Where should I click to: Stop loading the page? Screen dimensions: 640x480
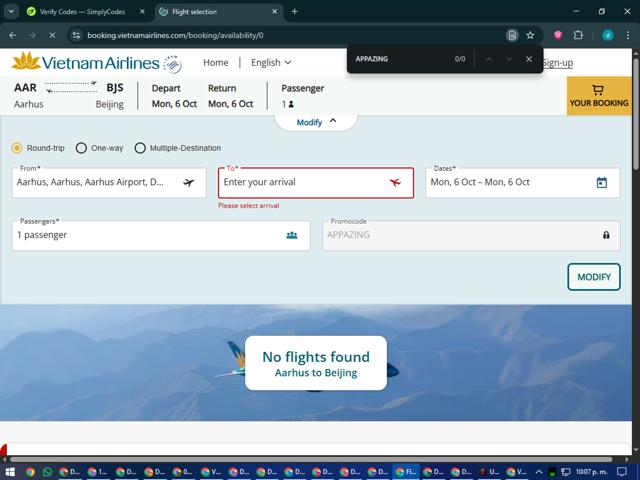tap(52, 36)
